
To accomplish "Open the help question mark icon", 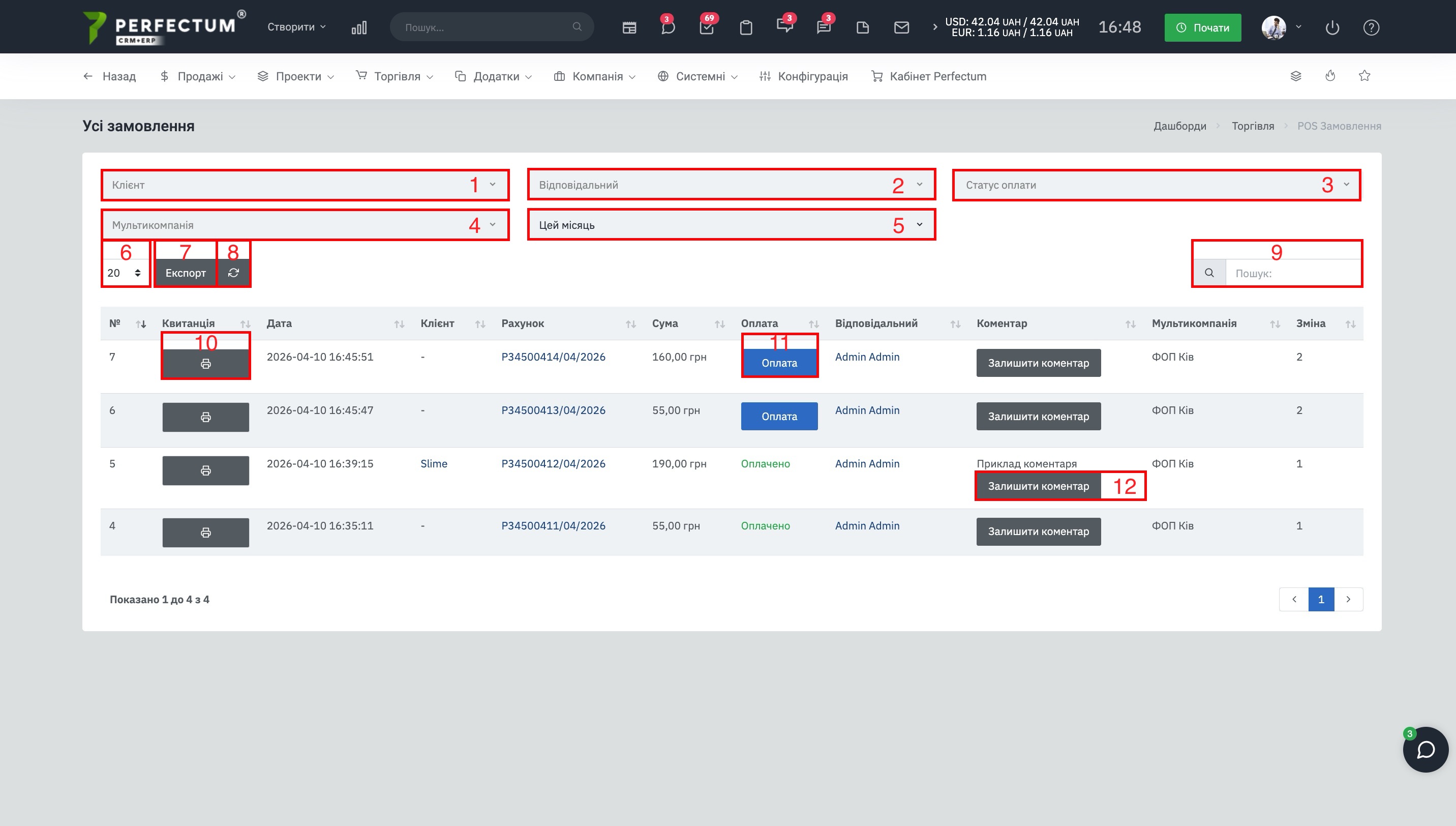I will coord(1371,27).
